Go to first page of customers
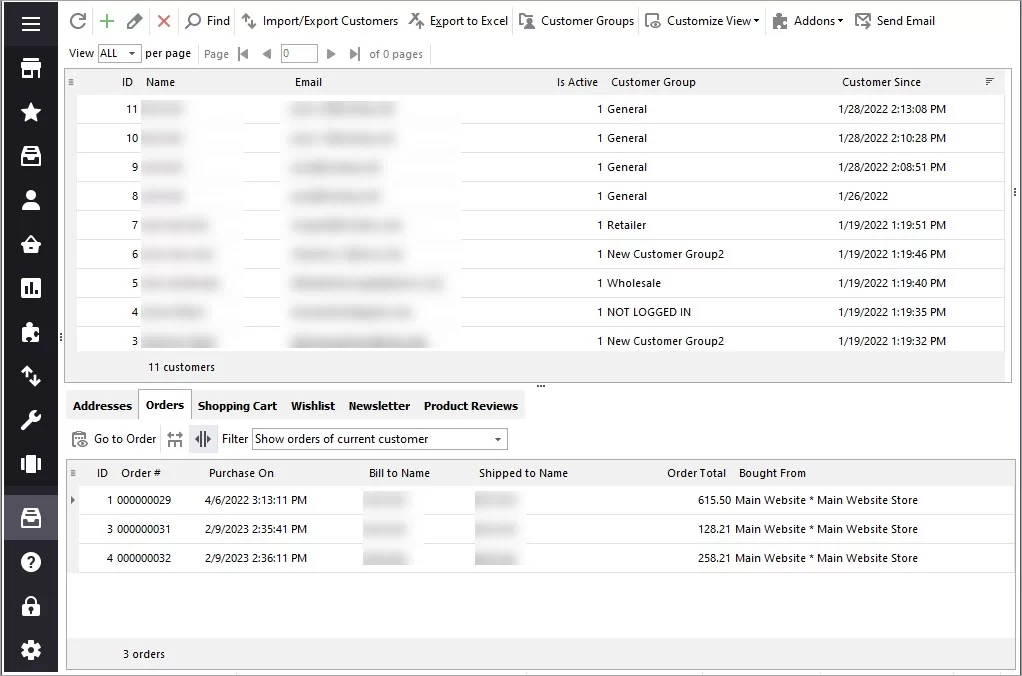 (243, 54)
